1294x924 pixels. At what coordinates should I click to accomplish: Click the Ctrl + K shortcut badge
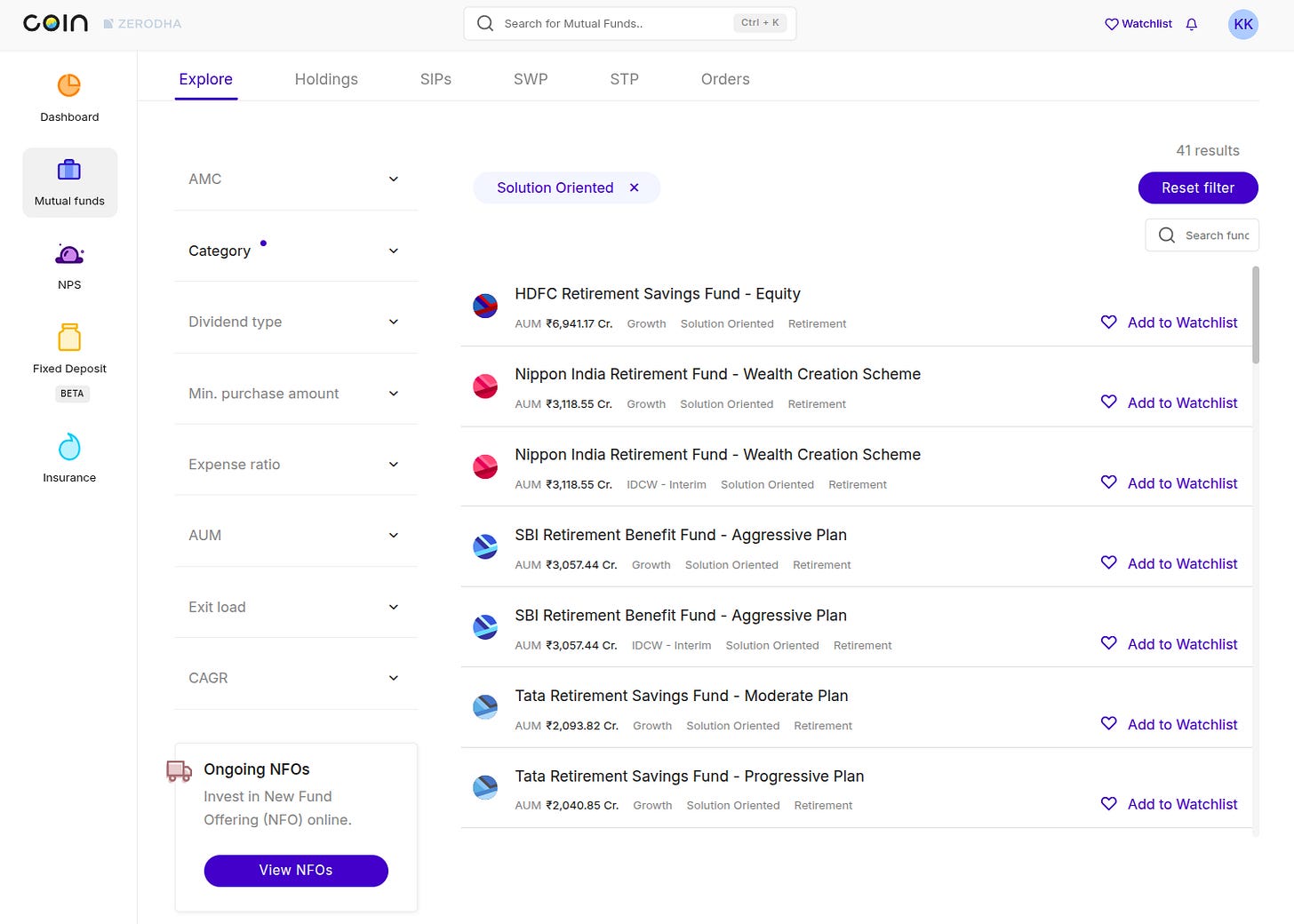[760, 23]
